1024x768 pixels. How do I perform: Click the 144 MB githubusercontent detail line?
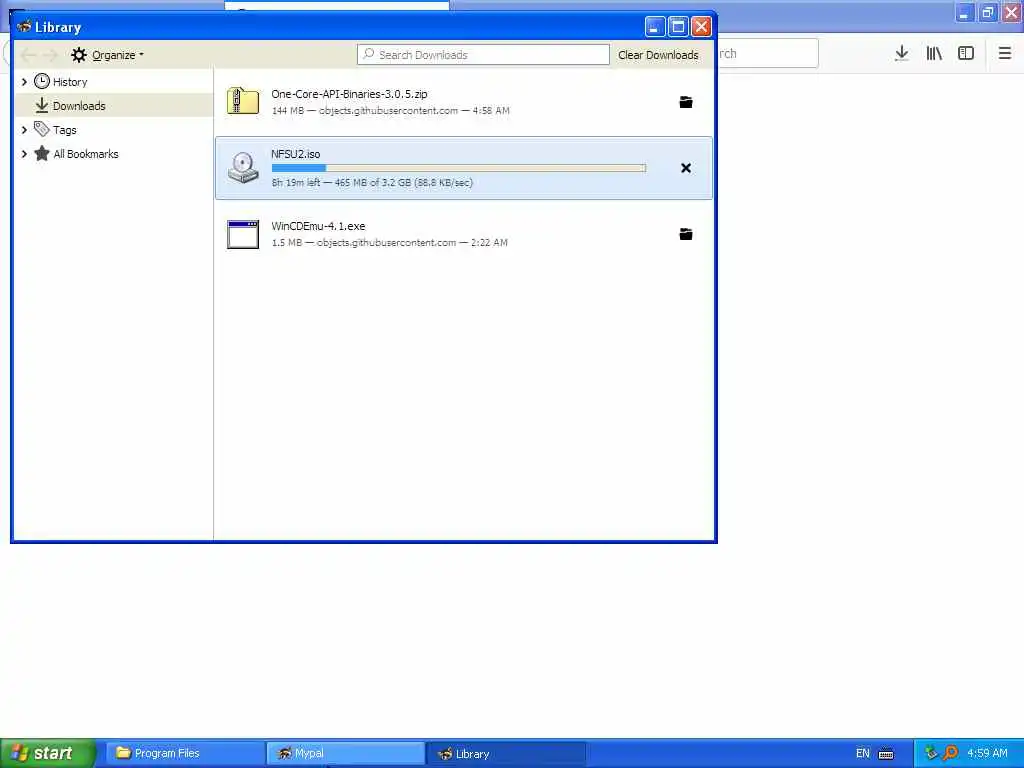coord(391,111)
